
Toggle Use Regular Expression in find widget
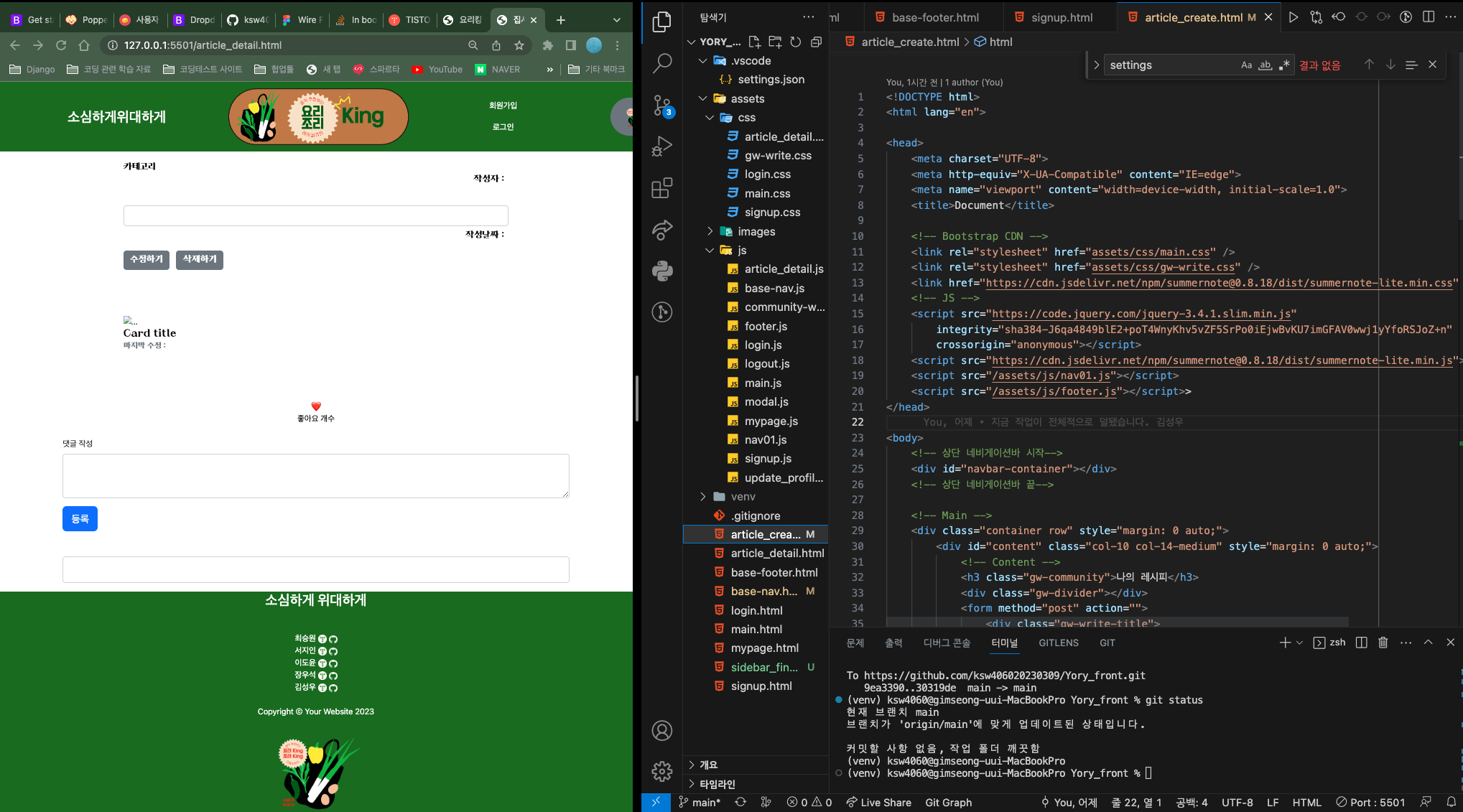[1284, 65]
